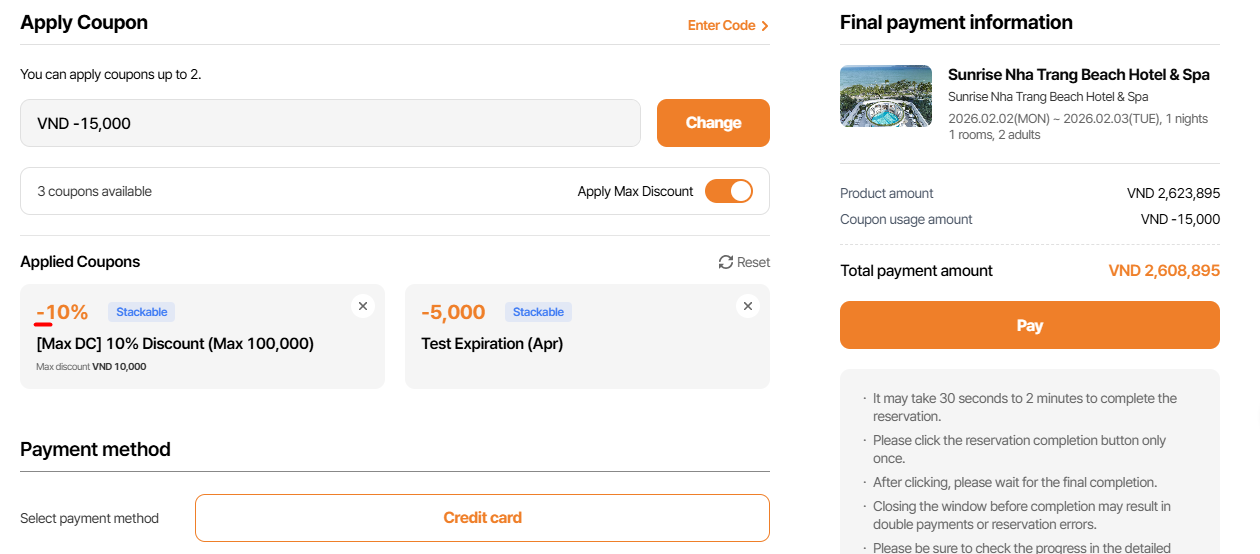Click the "3 coupons available" text

pos(95,191)
